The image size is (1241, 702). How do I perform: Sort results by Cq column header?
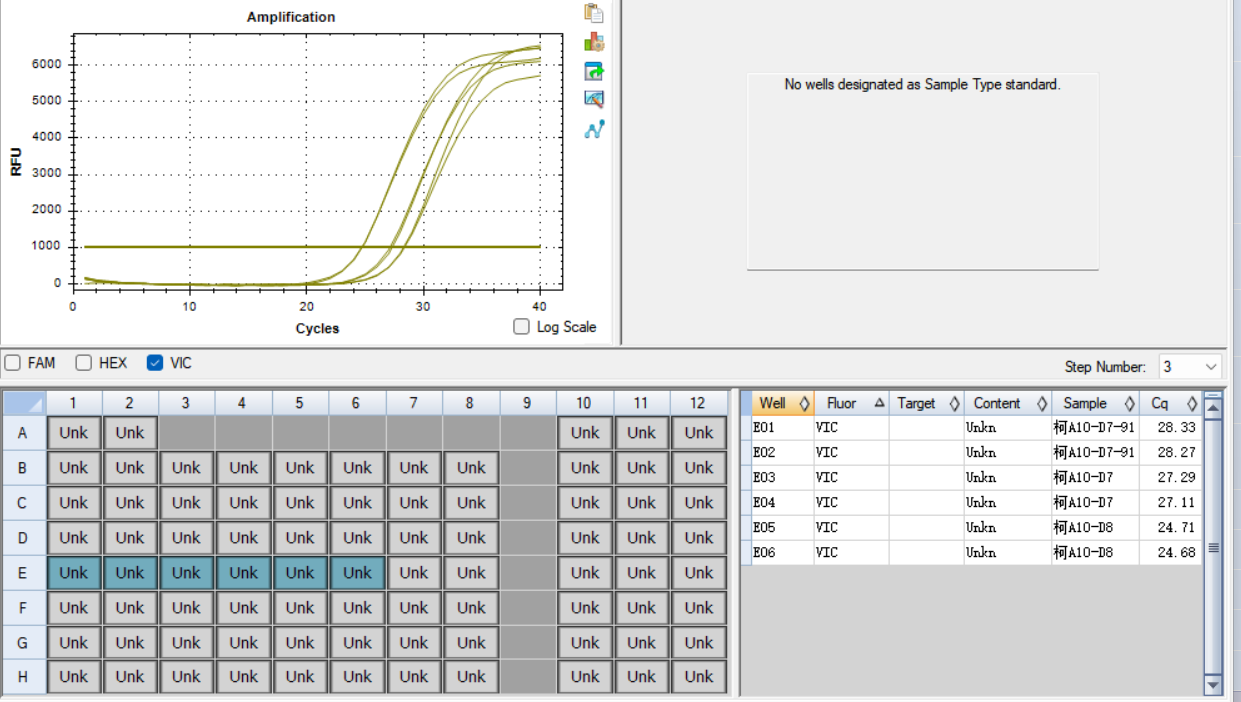[1170, 403]
